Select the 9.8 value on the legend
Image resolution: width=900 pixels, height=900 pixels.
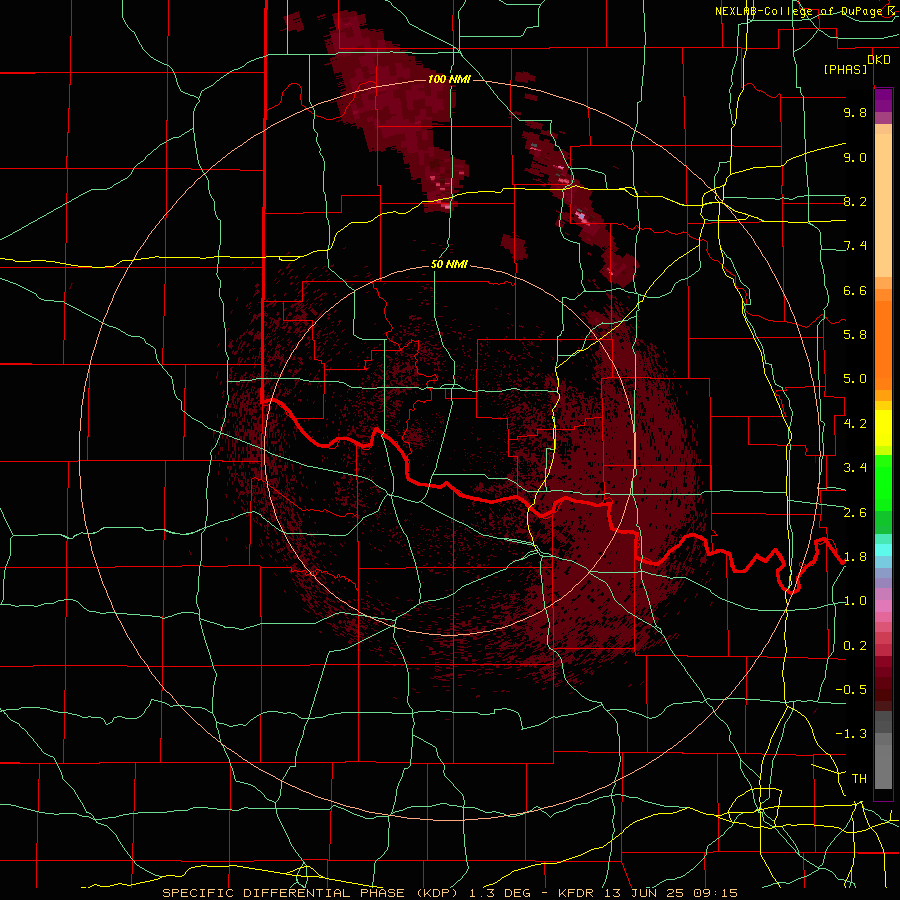click(x=855, y=112)
